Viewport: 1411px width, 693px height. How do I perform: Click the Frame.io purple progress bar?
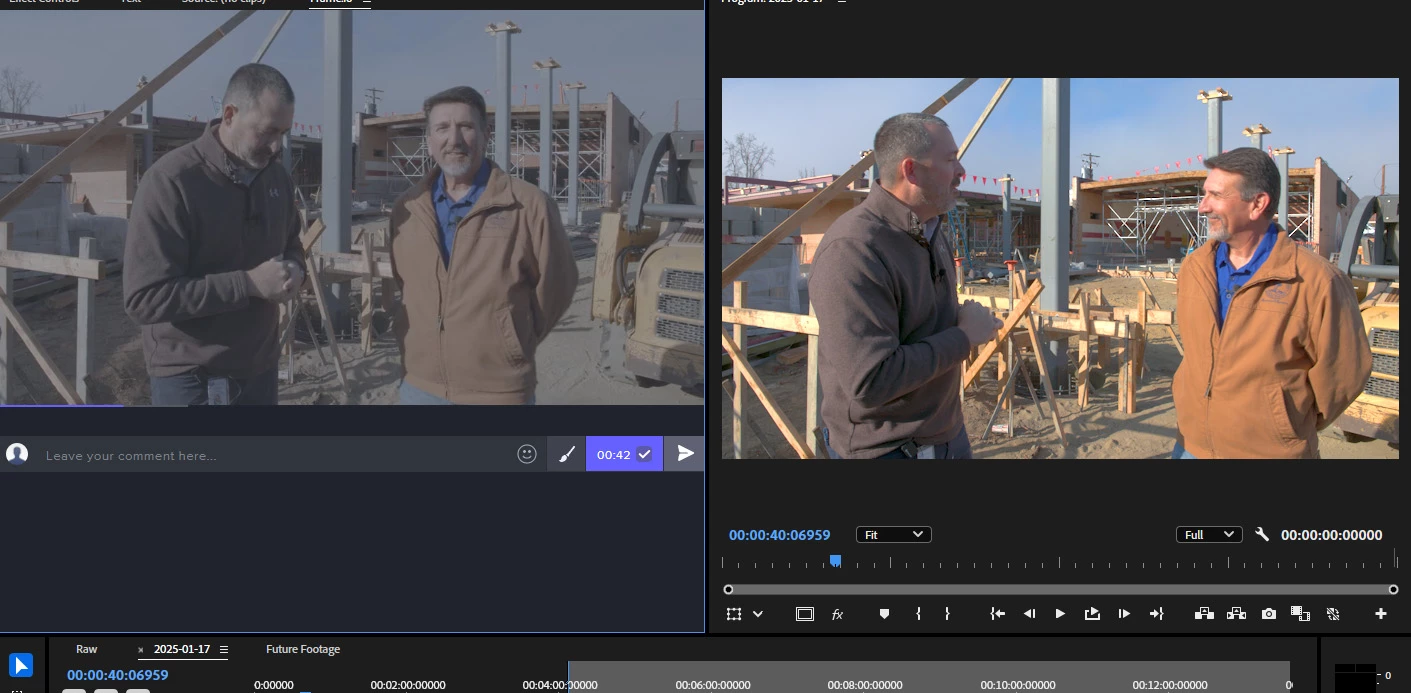tap(62, 405)
